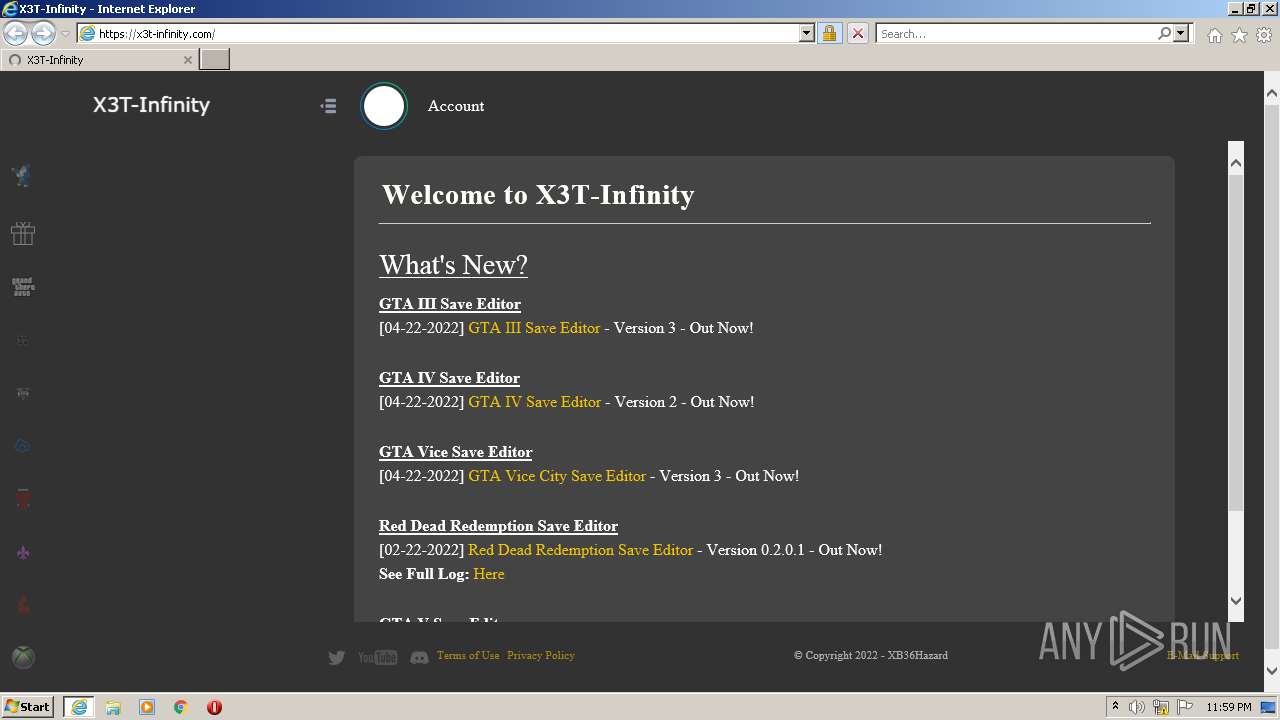The width and height of the screenshot is (1280, 720).
Task: Select the blue cloud sidebar icon
Action: point(23,446)
